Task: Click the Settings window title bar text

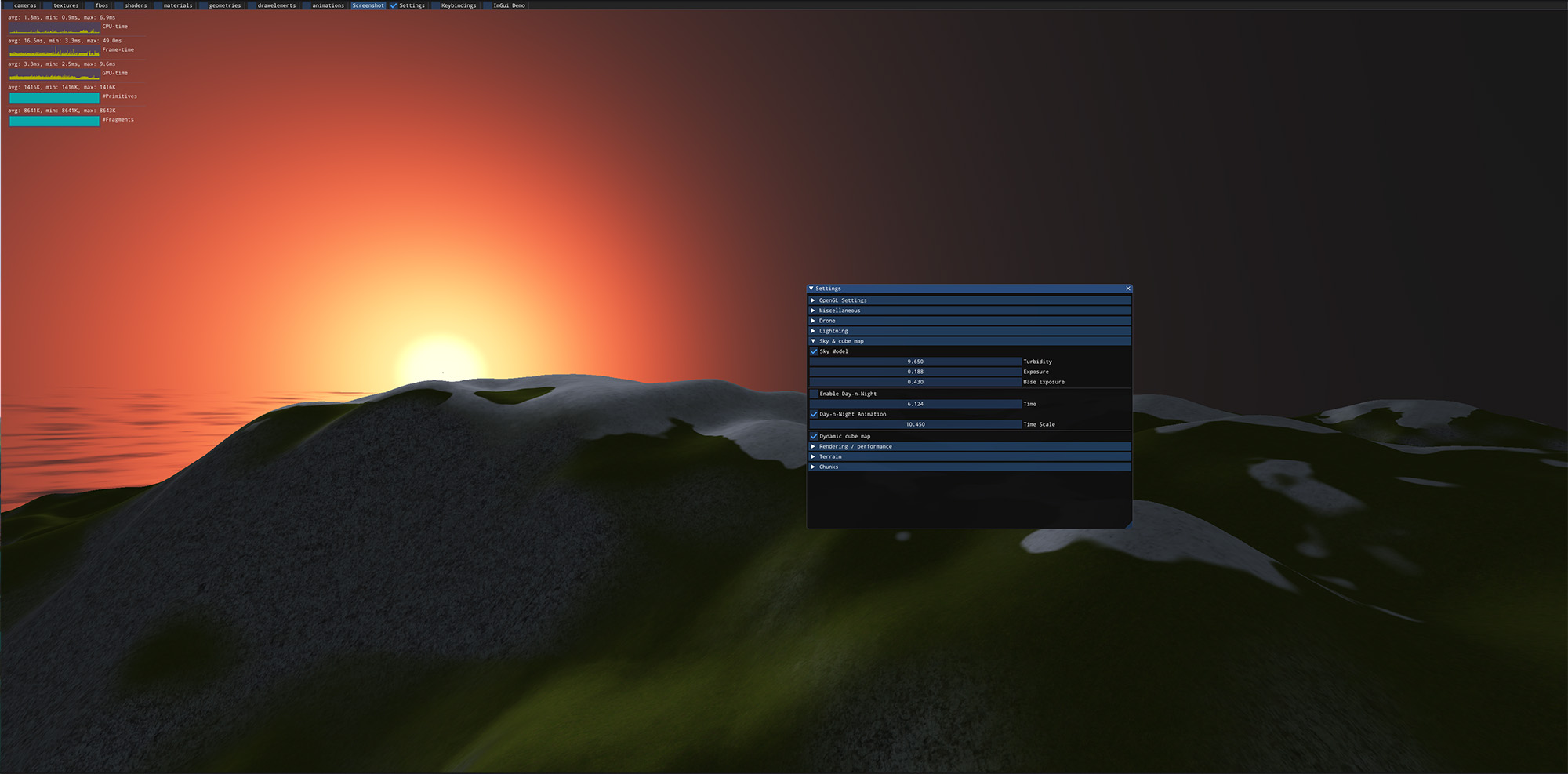Action: [828, 289]
